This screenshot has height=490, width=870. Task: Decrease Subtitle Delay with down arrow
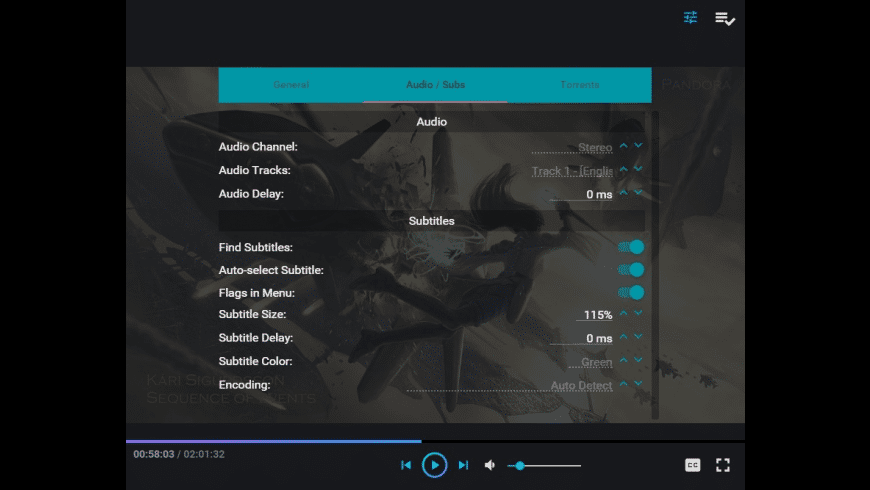point(638,336)
